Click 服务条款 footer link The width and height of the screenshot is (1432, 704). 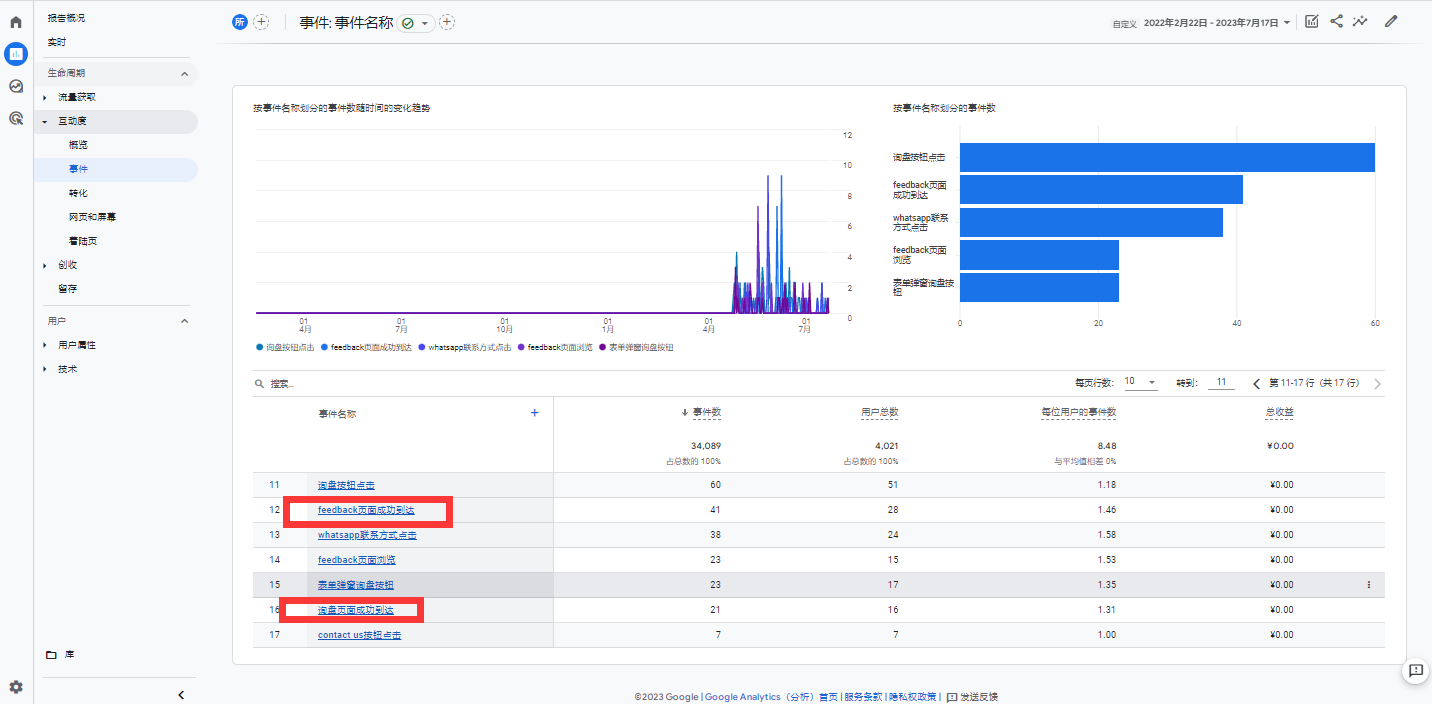click(863, 697)
